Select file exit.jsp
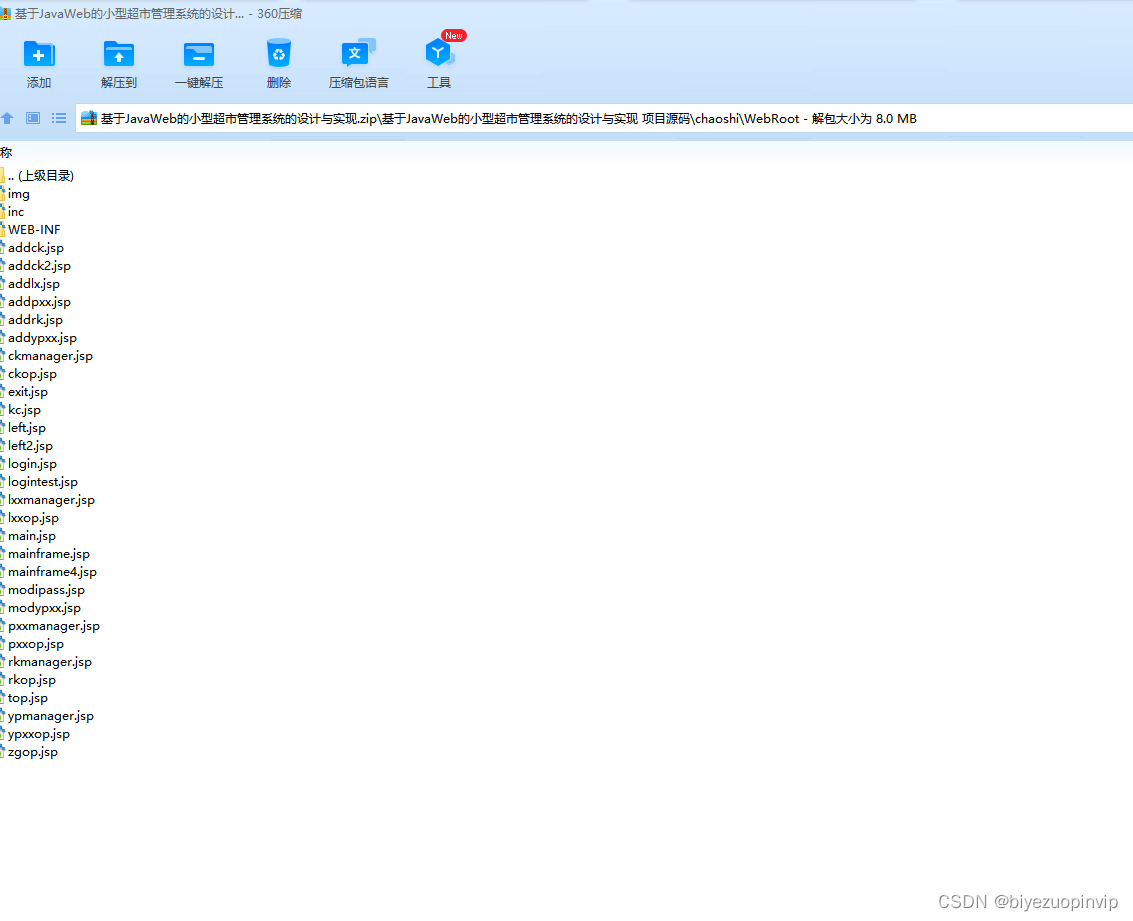This screenshot has width=1133, height=921. [x=24, y=392]
